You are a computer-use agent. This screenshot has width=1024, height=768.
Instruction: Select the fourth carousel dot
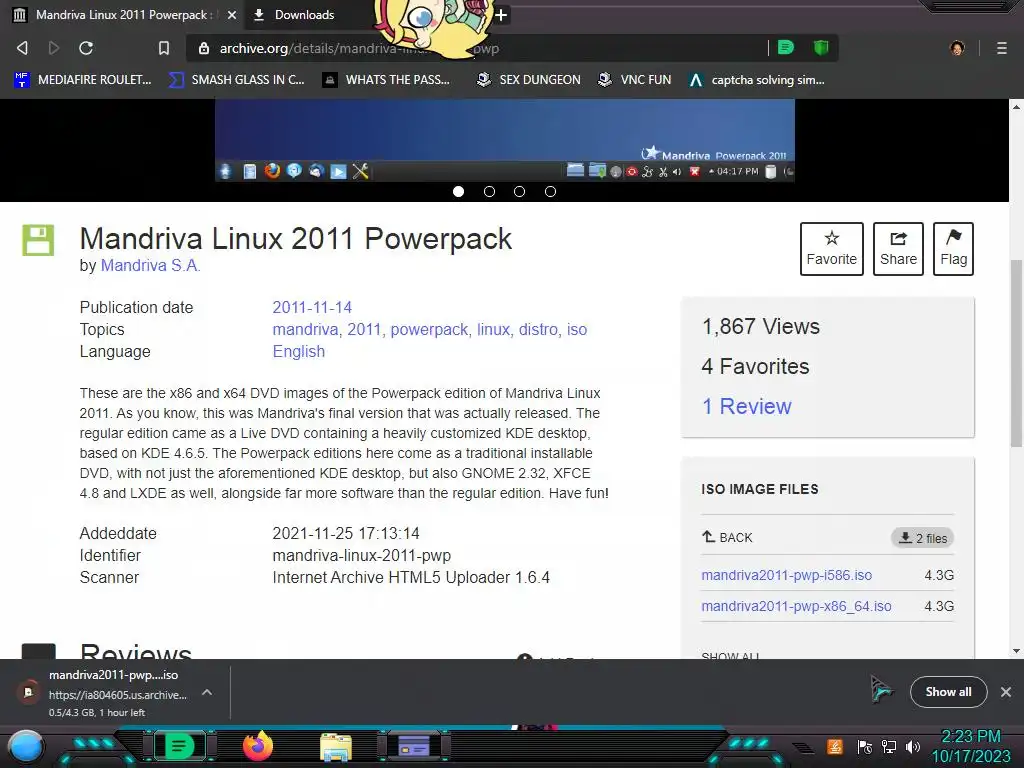pyautogui.click(x=551, y=191)
